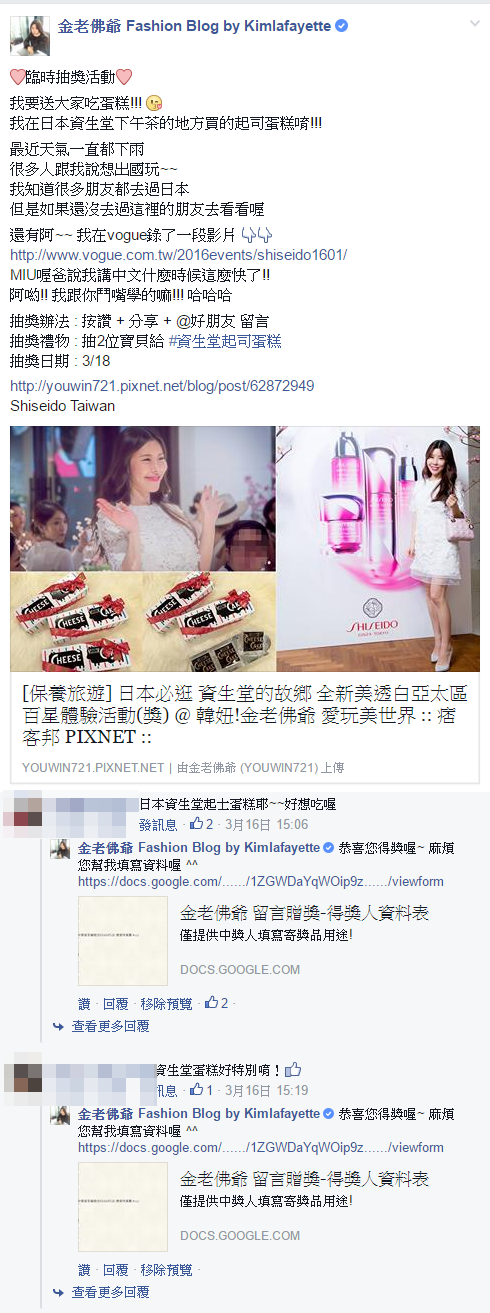The width and height of the screenshot is (490, 1313).
Task: Expand 查看更多回覆 under the second comment
Action: (x=110, y=1292)
